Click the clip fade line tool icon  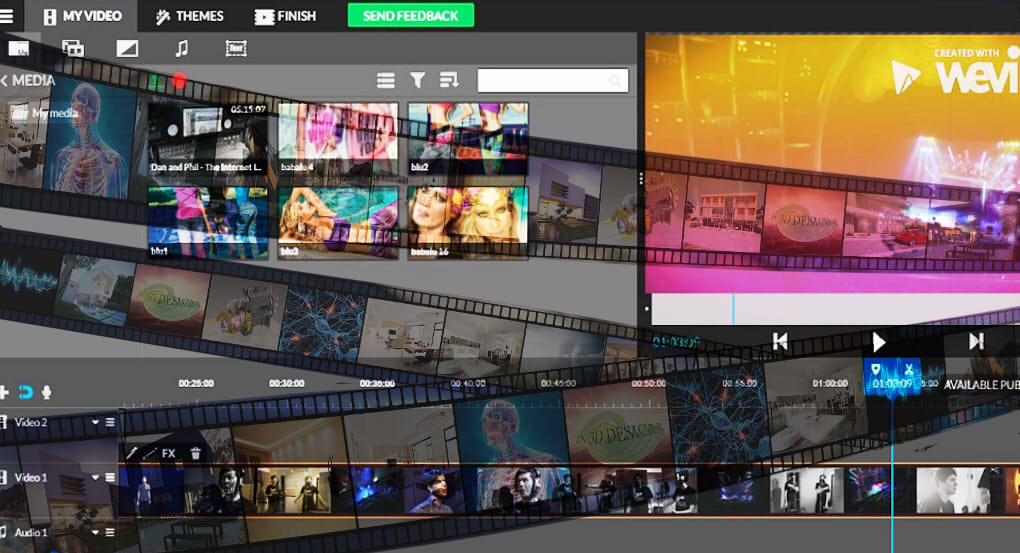[x=150, y=453]
